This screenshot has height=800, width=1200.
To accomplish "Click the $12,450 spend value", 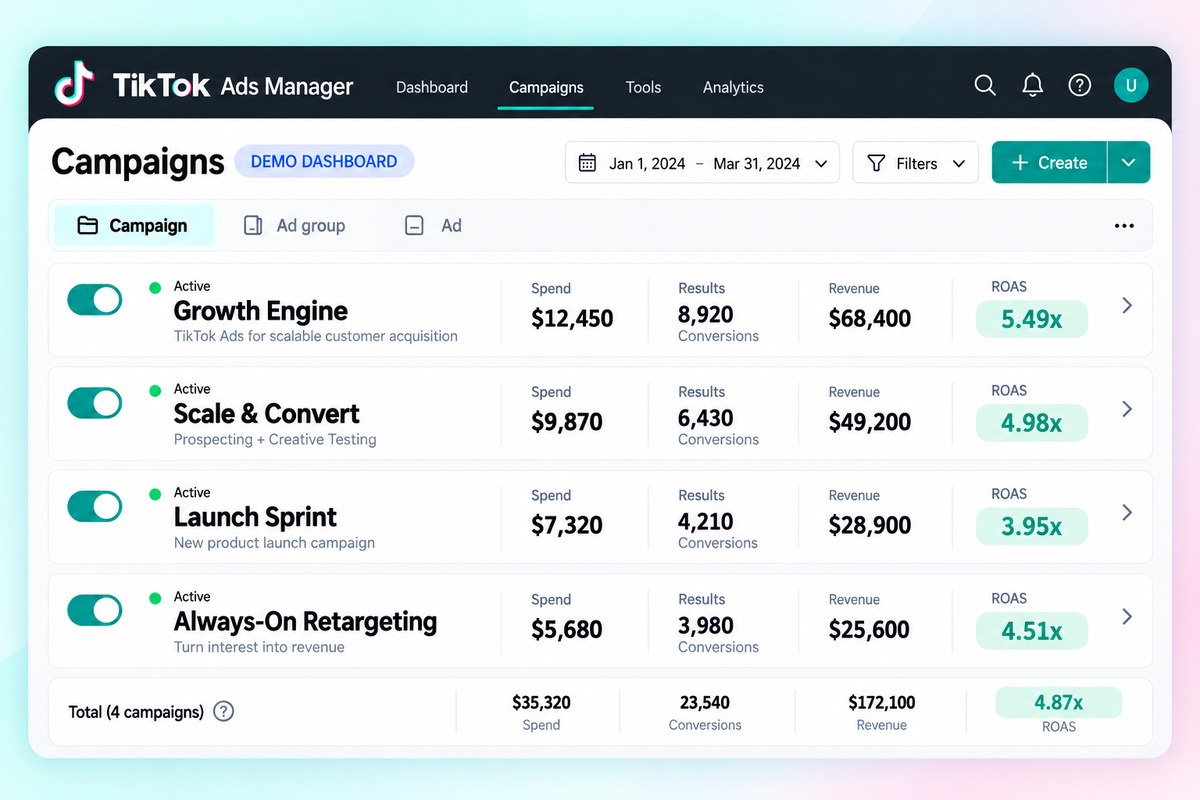I will [572, 319].
